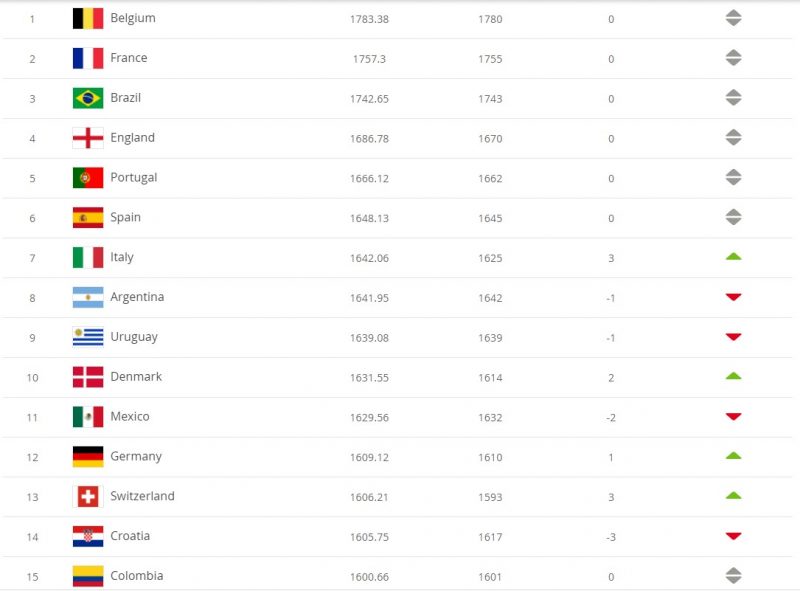Open the Mexico team link
Image resolution: width=800 pixels, height=591 pixels.
tap(130, 416)
